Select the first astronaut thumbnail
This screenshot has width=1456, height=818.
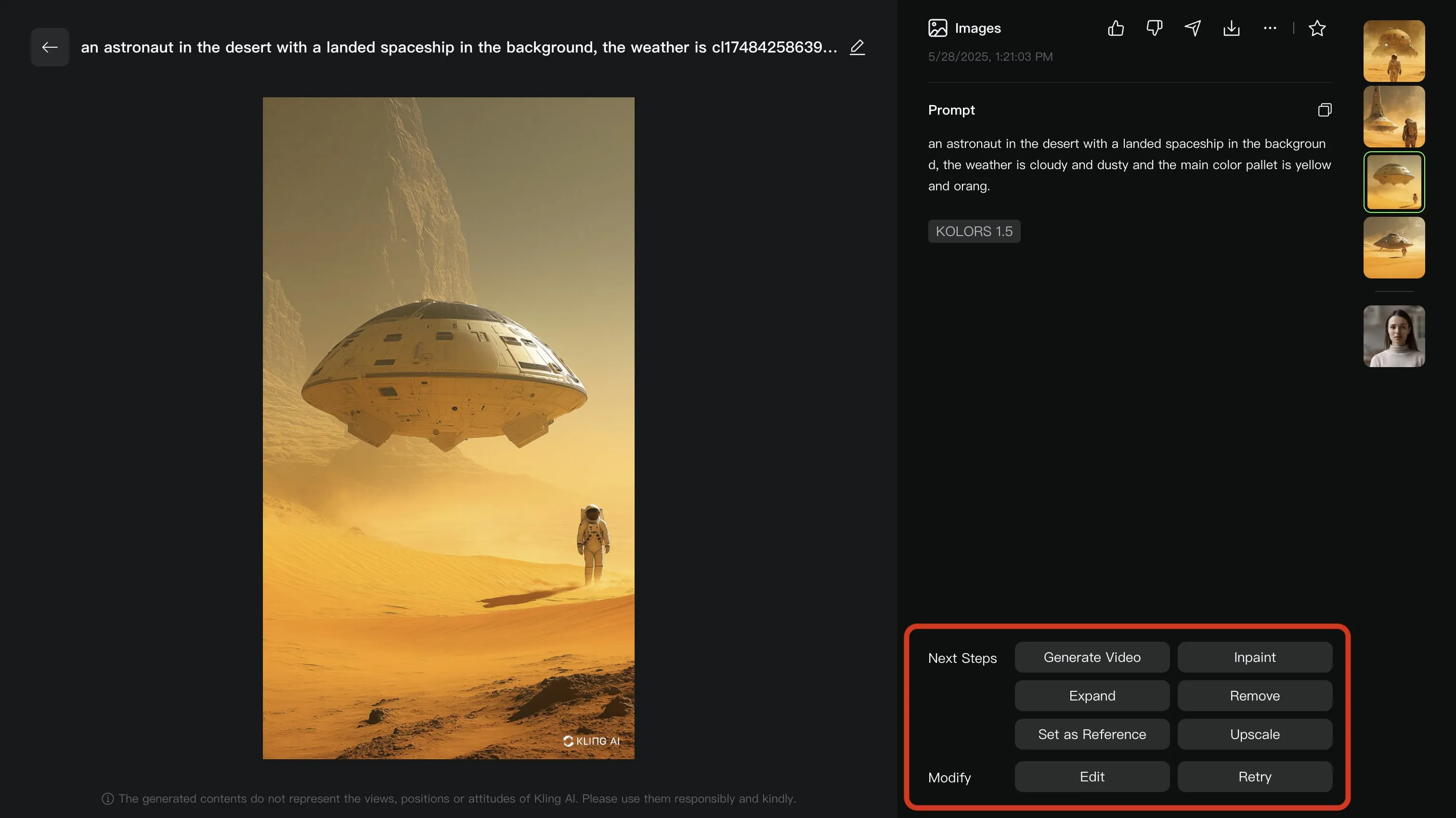1393,51
